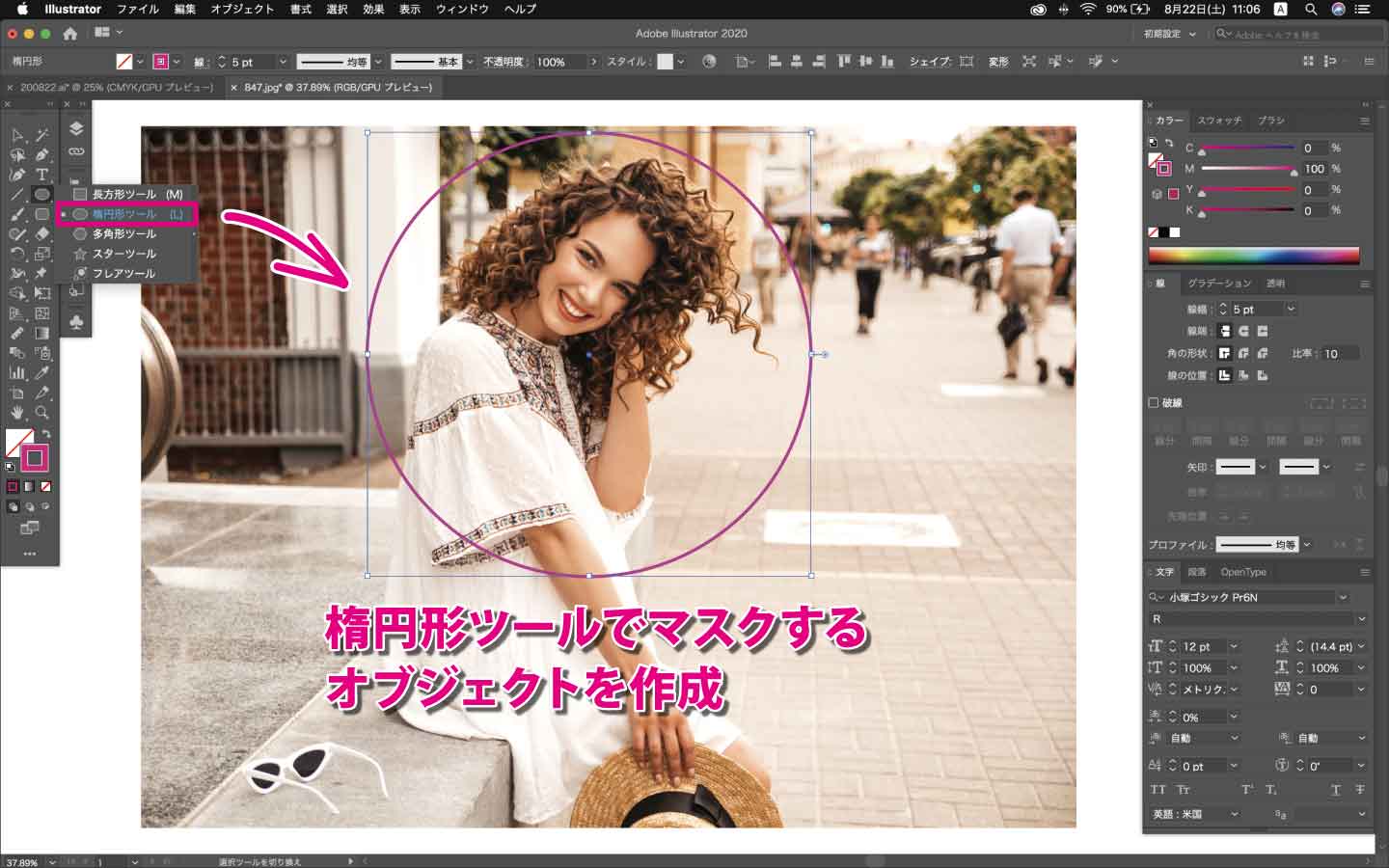Align horizontal left in control bar

coord(775,61)
